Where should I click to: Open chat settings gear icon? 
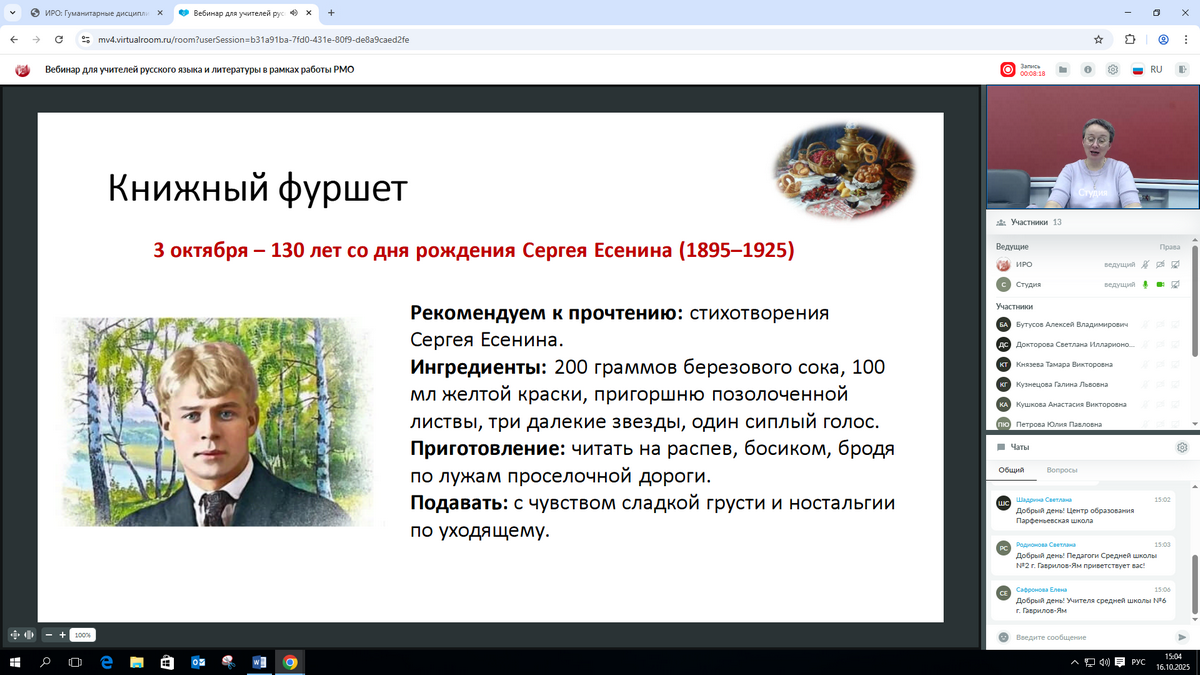click(1182, 447)
